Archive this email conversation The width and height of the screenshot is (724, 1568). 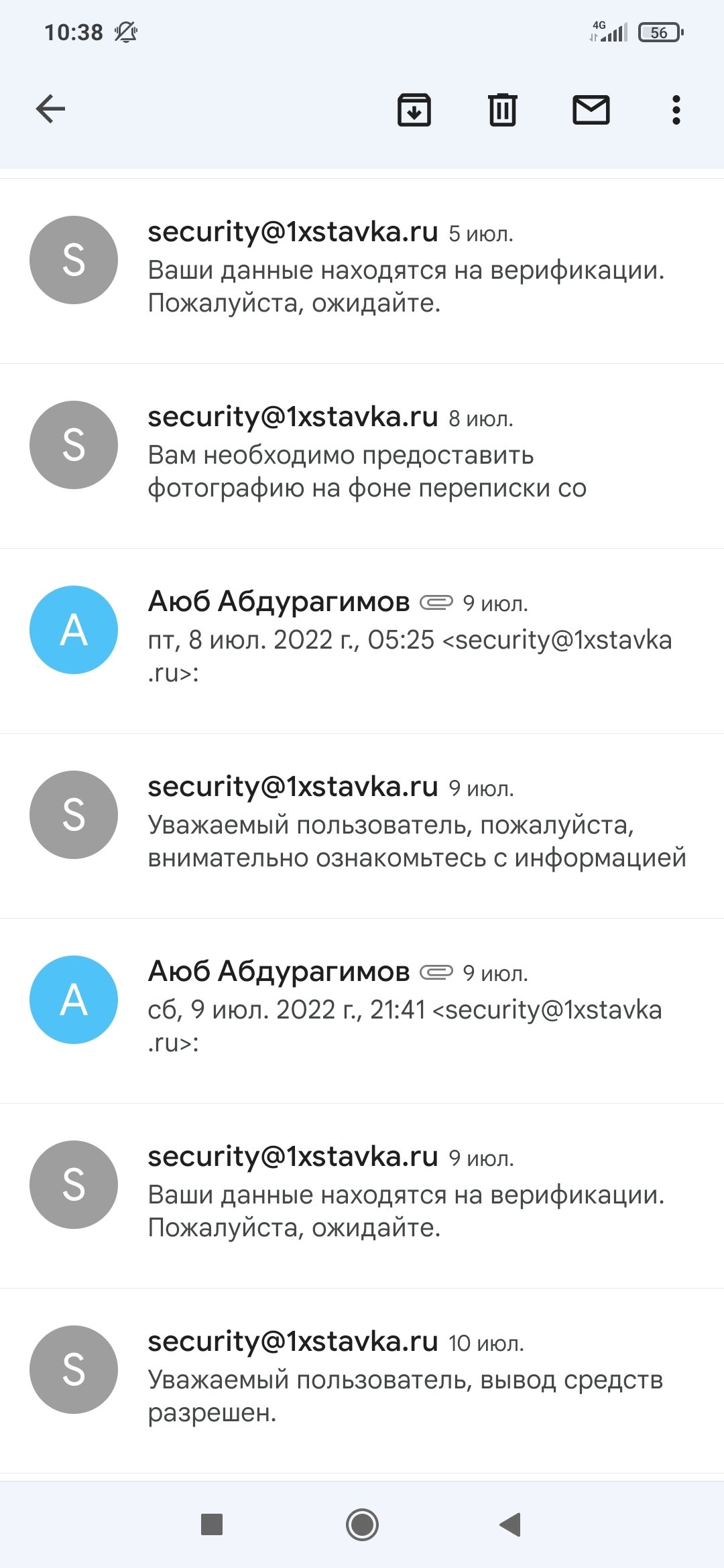click(x=414, y=110)
